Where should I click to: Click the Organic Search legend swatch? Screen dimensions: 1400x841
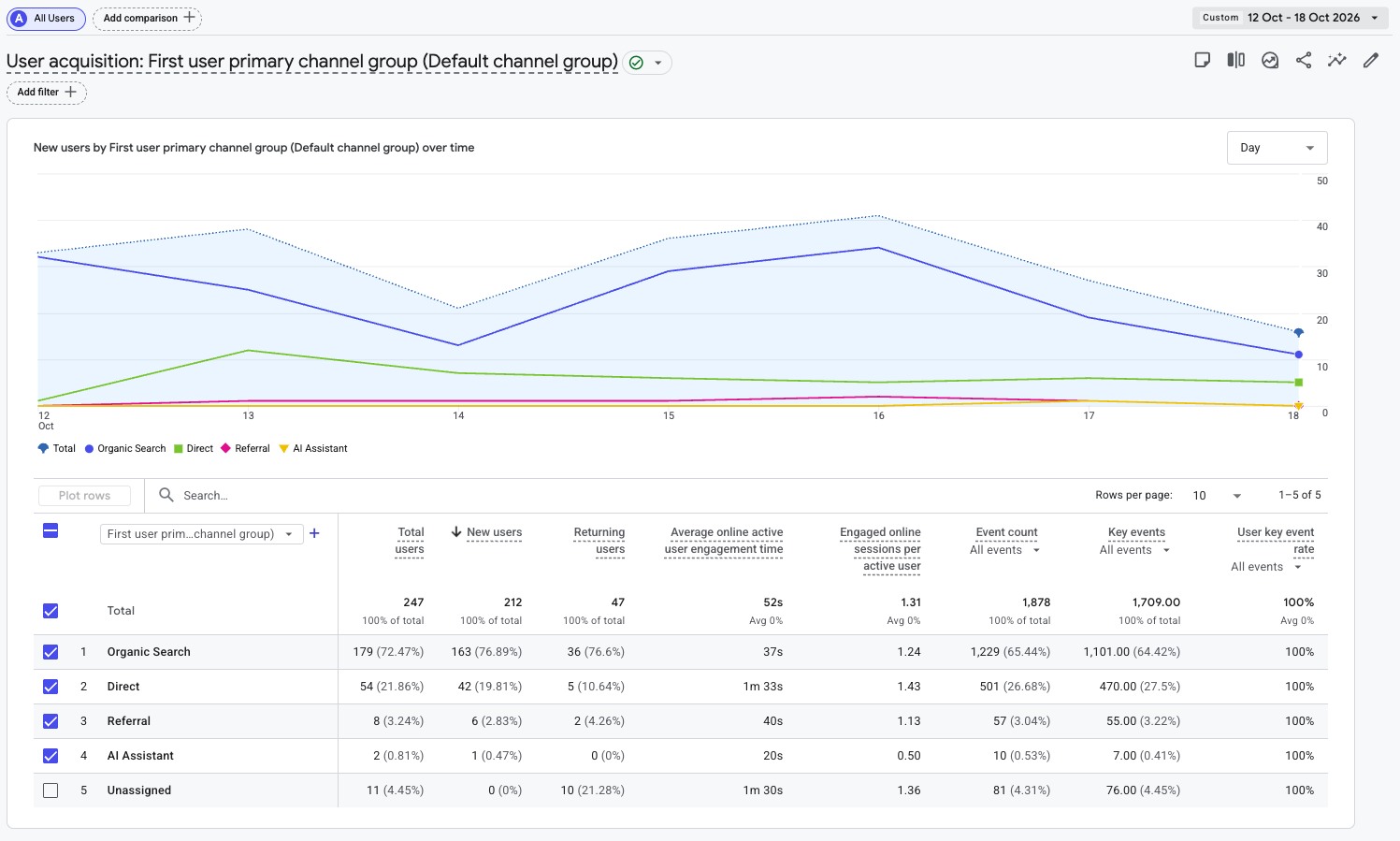[x=90, y=449]
